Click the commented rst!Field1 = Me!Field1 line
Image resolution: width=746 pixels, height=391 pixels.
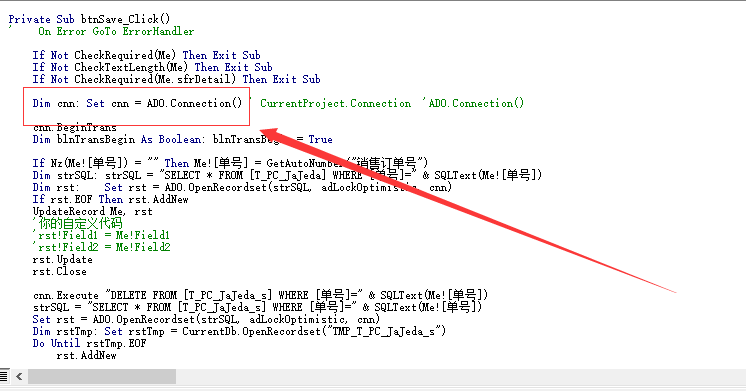pos(101,235)
